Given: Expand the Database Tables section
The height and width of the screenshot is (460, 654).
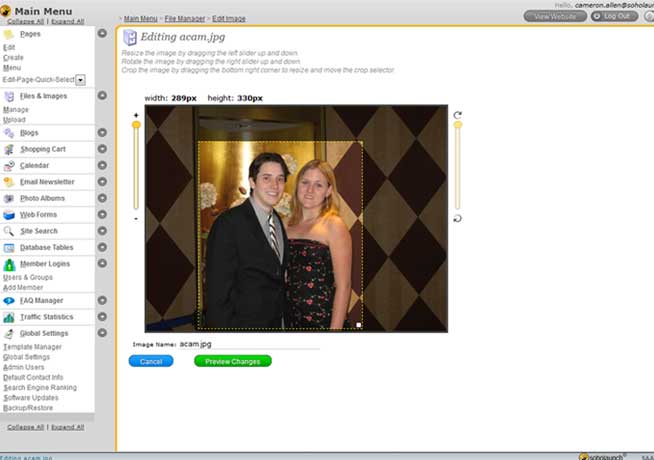Looking at the screenshot, I should [102, 247].
